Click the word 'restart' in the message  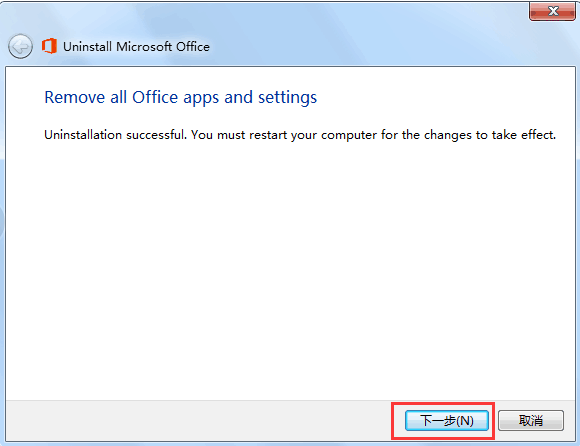[x=268, y=135]
